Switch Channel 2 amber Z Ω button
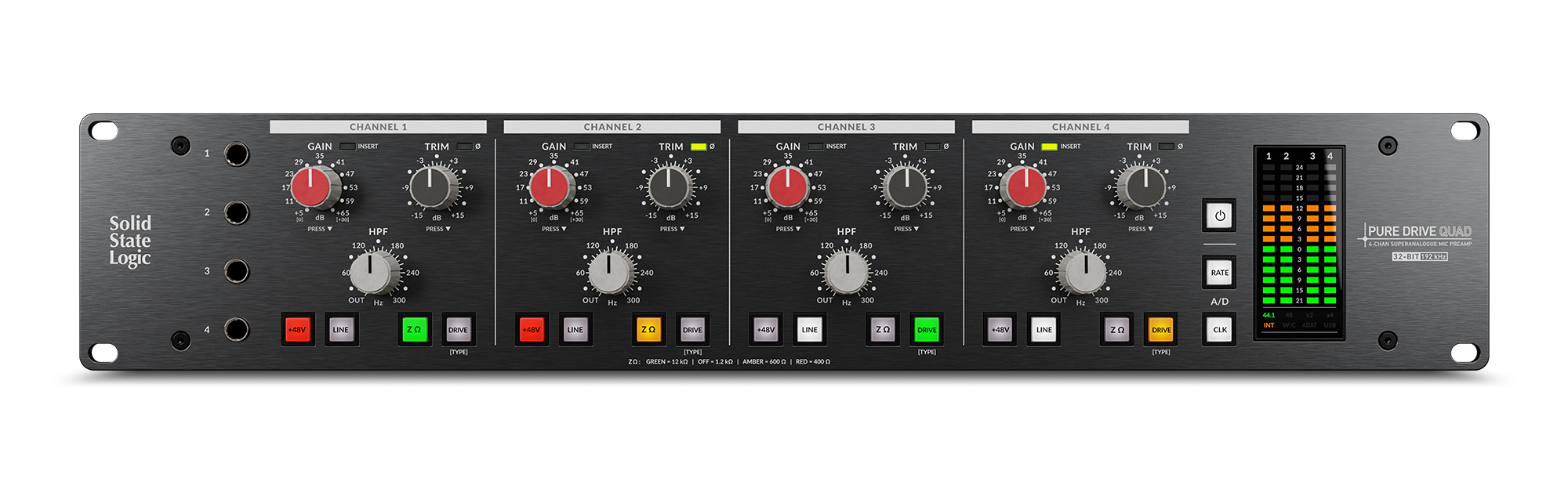1568x500 pixels. pos(648,330)
